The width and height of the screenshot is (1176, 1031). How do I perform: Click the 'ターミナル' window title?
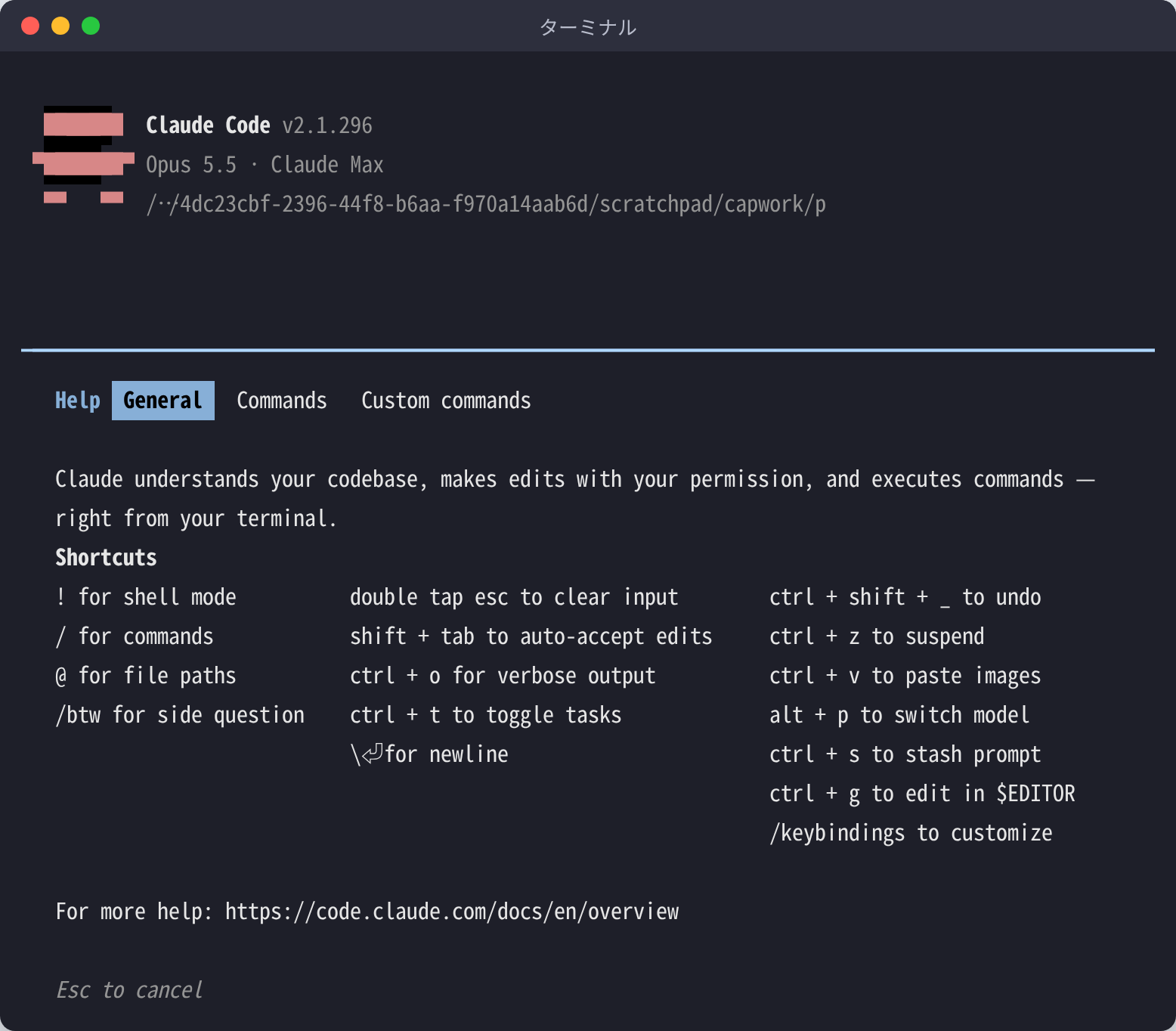click(588, 27)
